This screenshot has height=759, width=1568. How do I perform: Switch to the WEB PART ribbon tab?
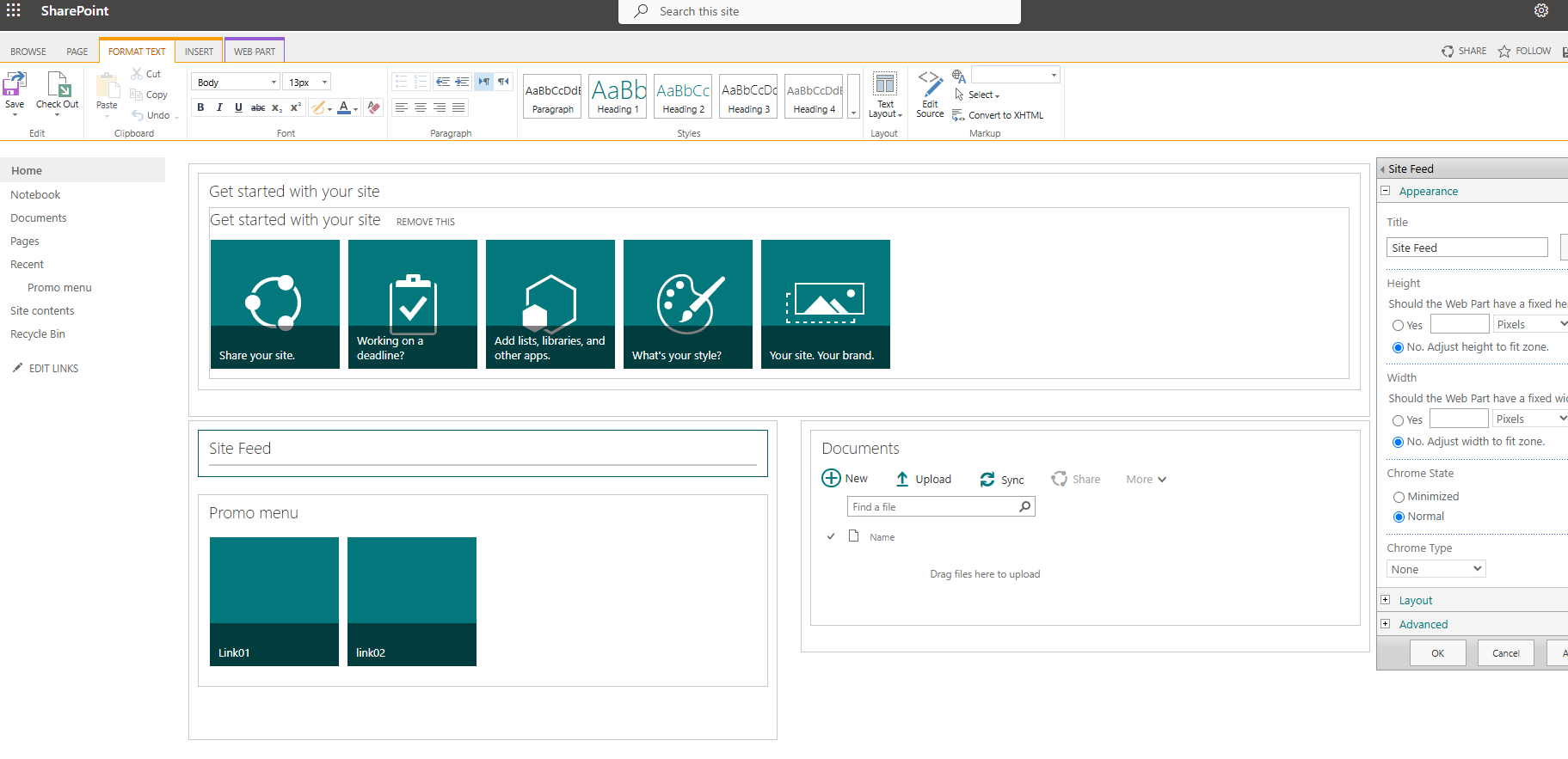point(255,52)
